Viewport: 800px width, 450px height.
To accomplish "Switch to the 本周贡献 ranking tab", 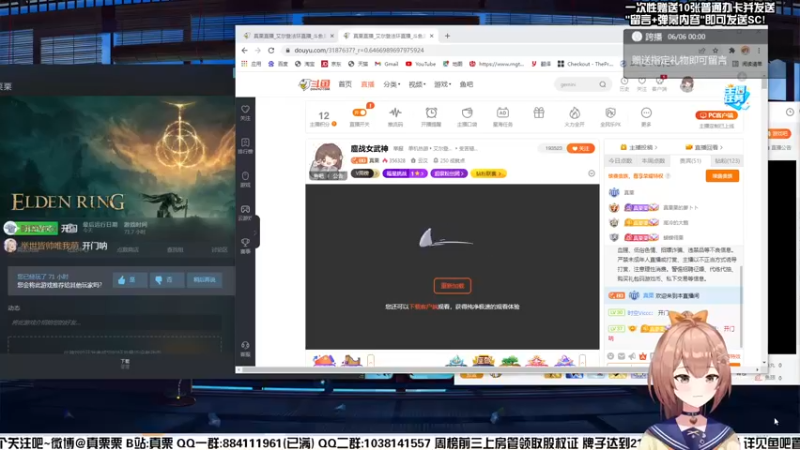I will tap(653, 161).
